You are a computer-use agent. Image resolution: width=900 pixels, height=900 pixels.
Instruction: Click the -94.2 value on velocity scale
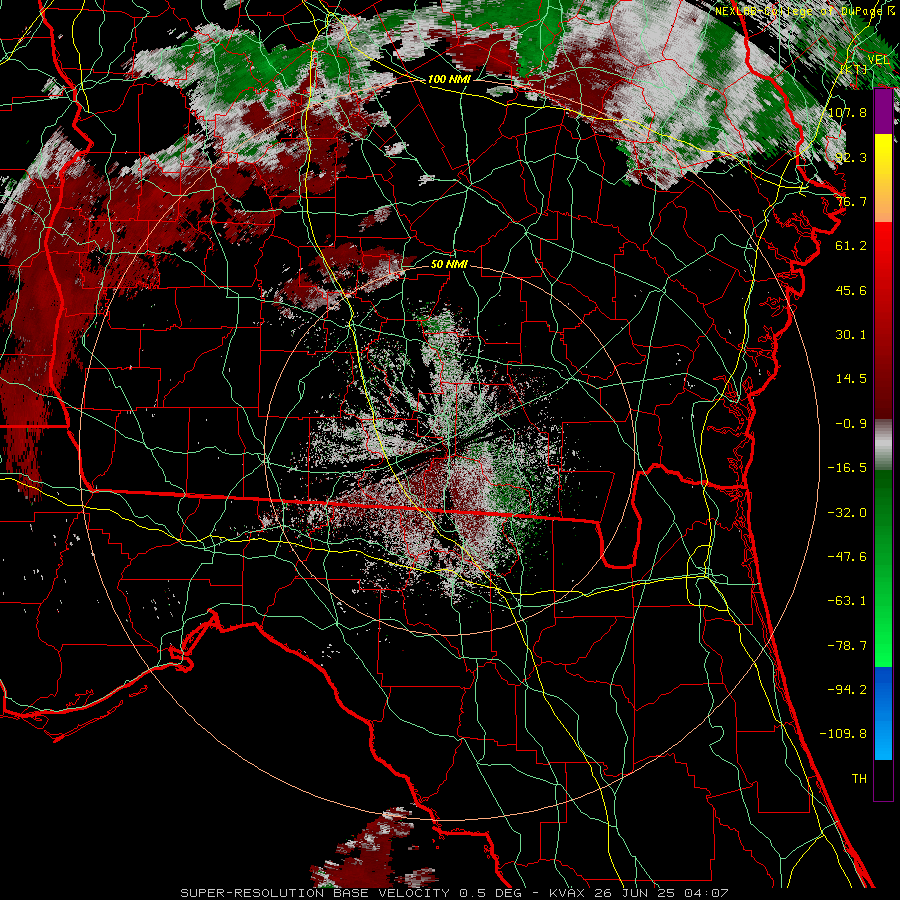(x=847, y=690)
